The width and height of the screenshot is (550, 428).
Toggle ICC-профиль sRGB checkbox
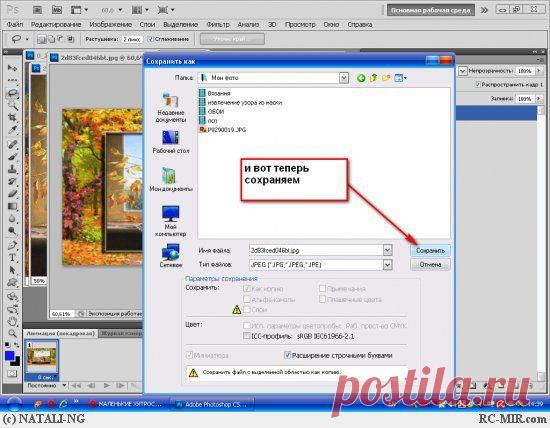pyautogui.click(x=247, y=336)
